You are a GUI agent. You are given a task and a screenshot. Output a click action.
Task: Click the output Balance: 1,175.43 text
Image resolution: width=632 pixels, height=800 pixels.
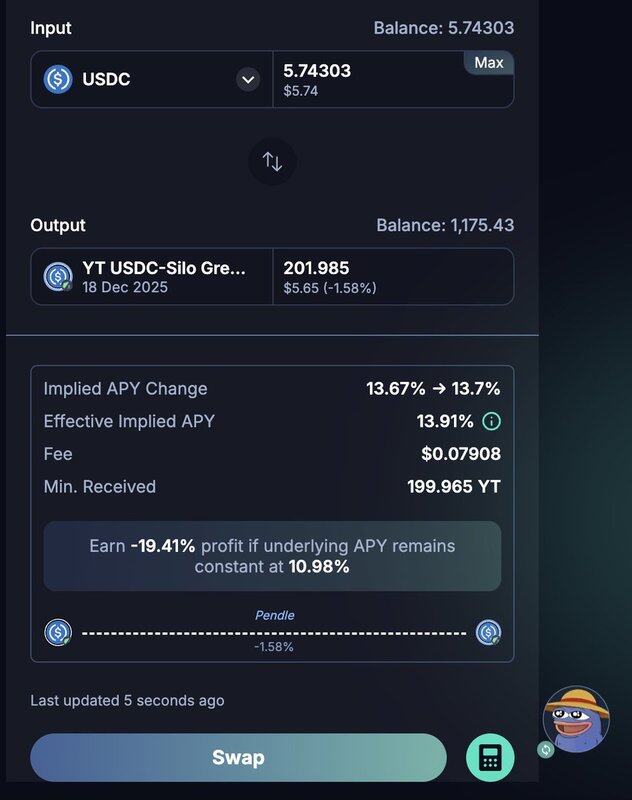pyautogui.click(x=445, y=226)
